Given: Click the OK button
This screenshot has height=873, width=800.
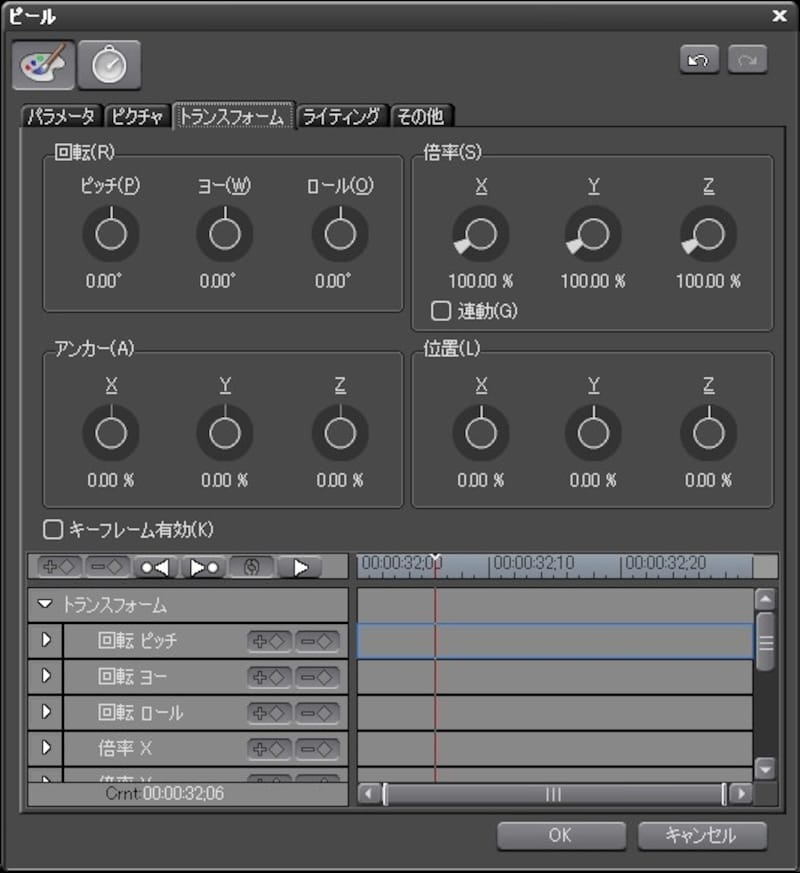Looking at the screenshot, I should [x=561, y=837].
